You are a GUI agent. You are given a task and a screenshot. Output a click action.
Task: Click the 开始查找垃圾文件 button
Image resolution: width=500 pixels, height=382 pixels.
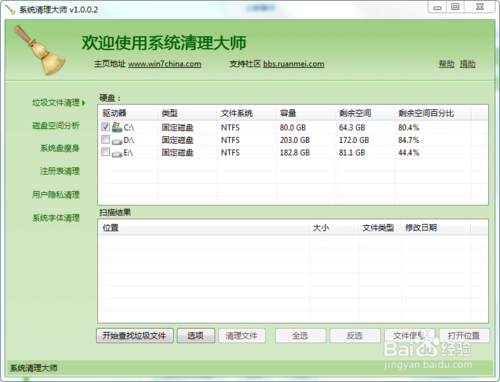(x=135, y=335)
